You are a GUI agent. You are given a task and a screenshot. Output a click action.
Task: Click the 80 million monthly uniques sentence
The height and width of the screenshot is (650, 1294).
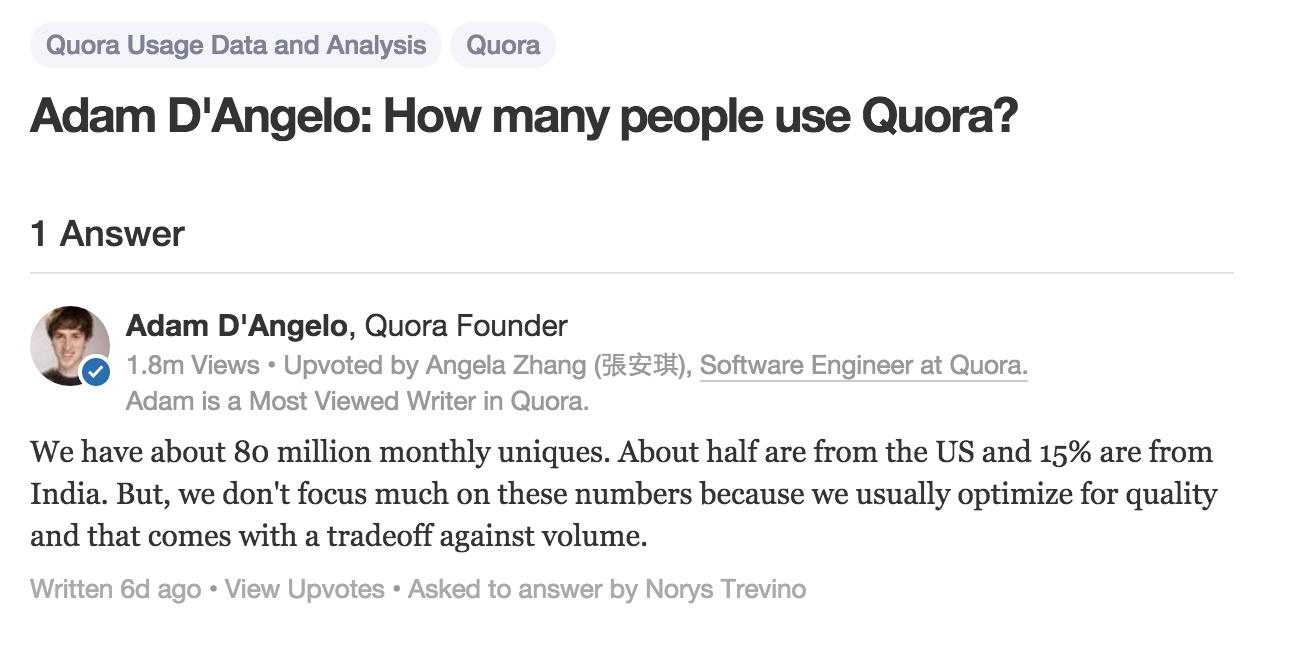(x=320, y=452)
